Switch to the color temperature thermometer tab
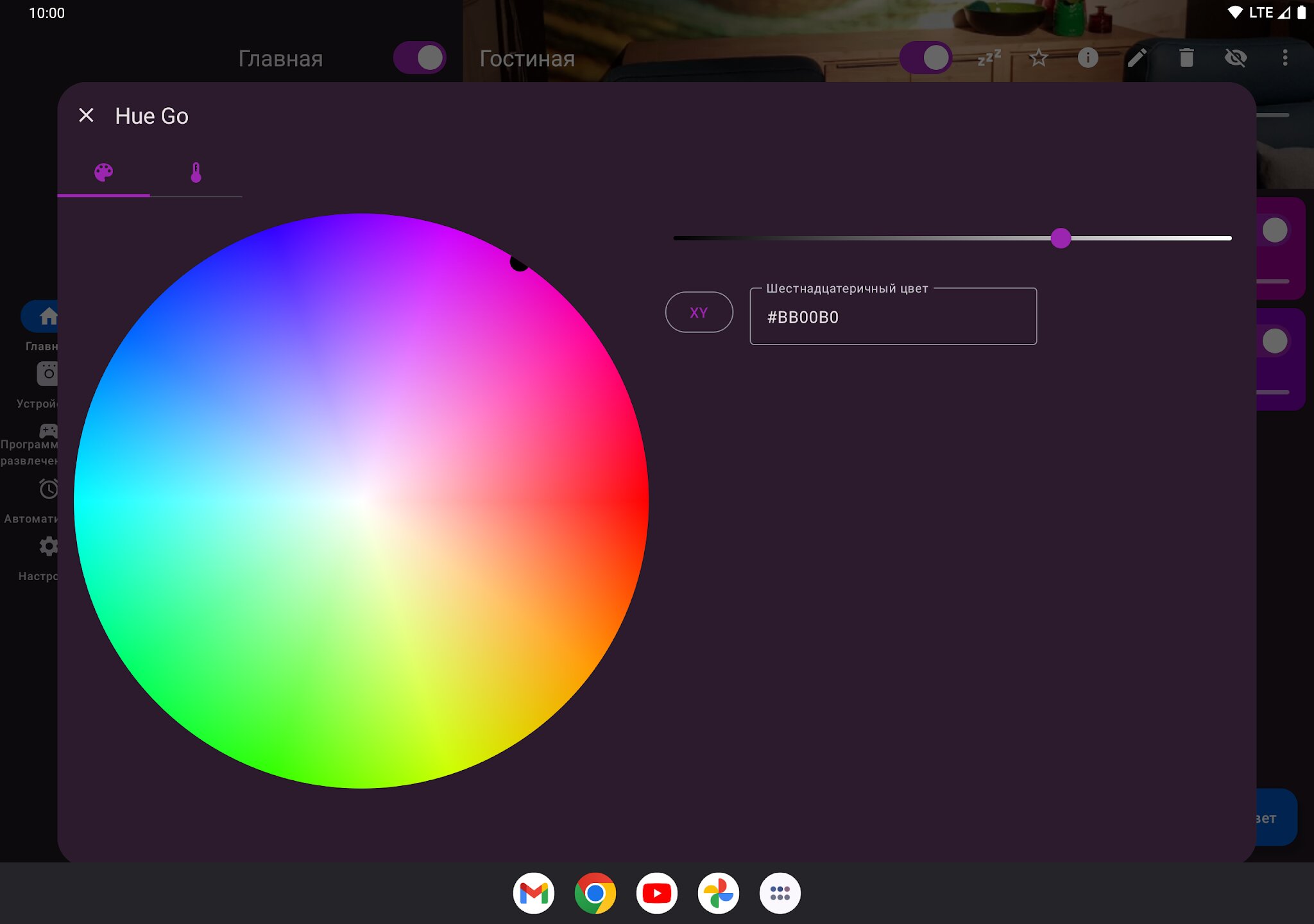Image resolution: width=1314 pixels, height=924 pixels. (196, 172)
